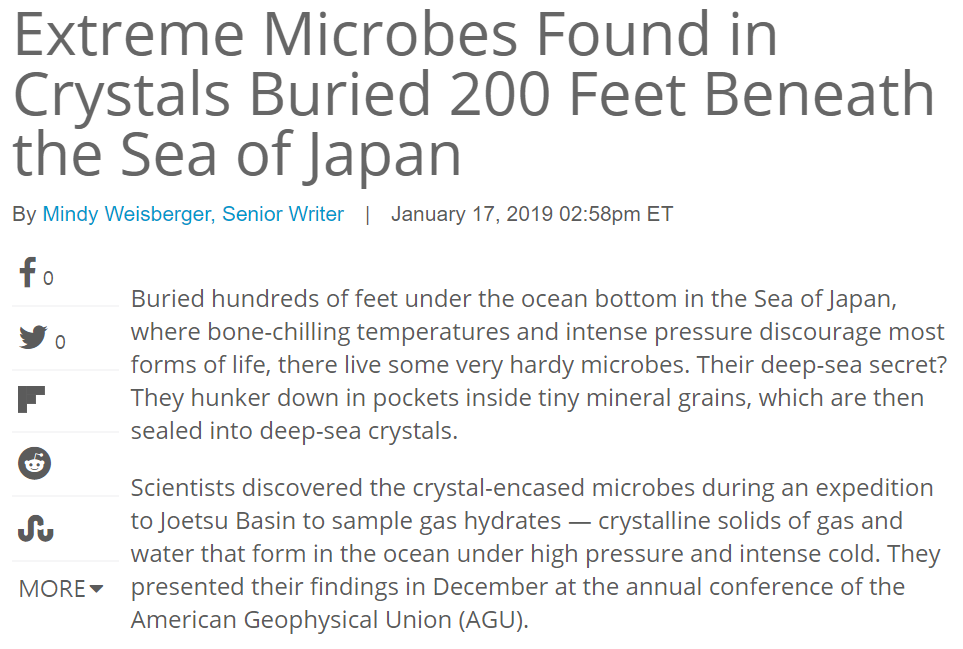Image resolution: width=963 pixels, height=649 pixels.
Task: Click the Flipboard share icon
Action: pyautogui.click(x=32, y=400)
